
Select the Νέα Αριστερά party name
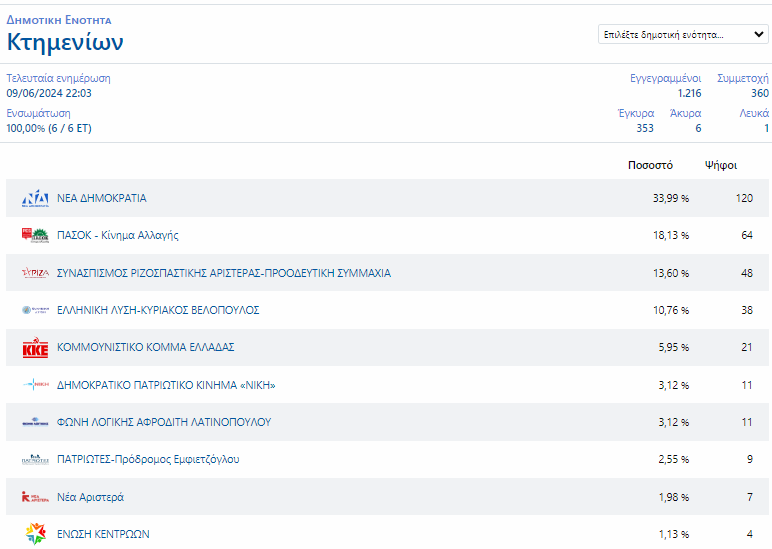[x=90, y=497]
